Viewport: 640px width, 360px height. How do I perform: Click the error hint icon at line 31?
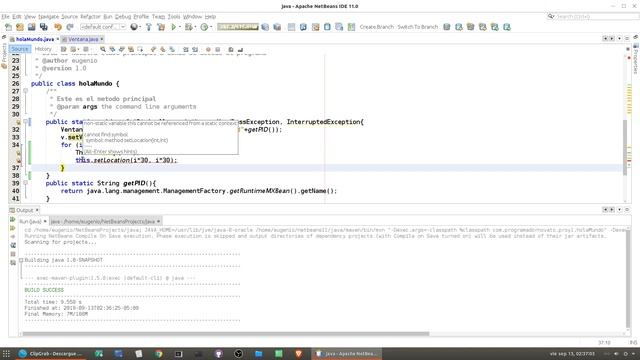pos(18,122)
